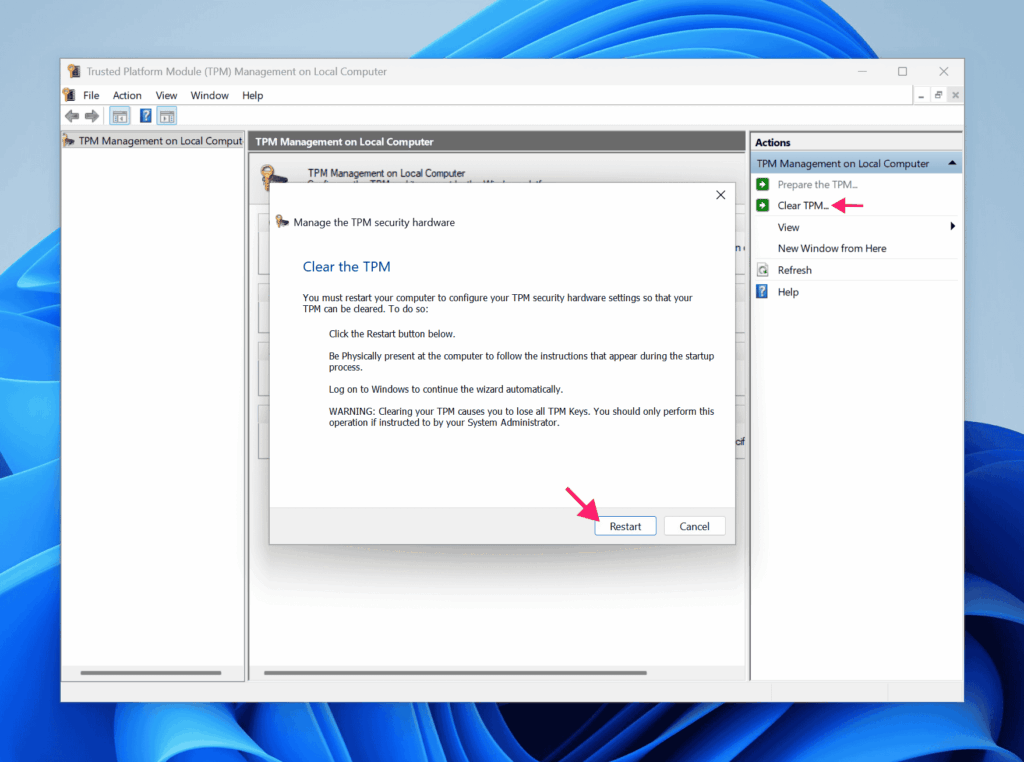Click the 'Clear the TPM' heading text
The image size is (1024, 762).
[346, 266]
